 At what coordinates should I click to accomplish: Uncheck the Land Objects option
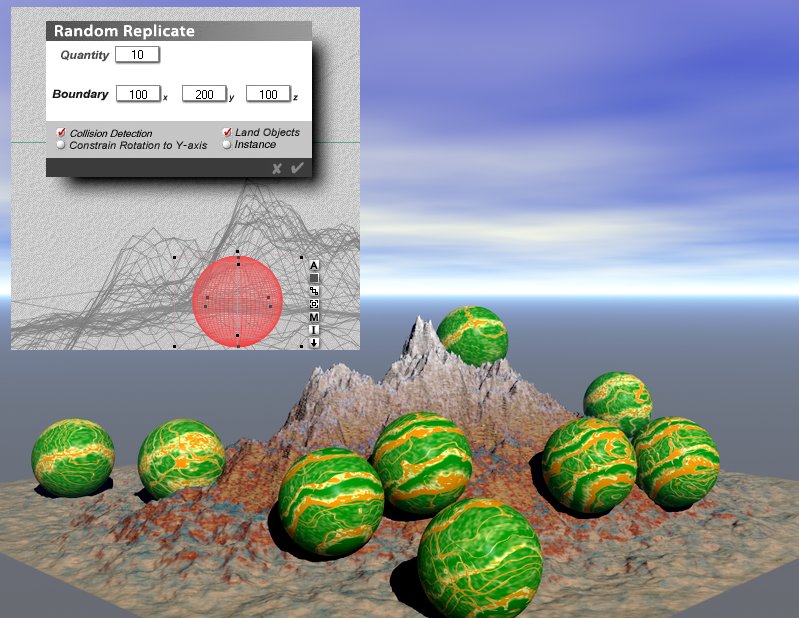pyautogui.click(x=227, y=132)
